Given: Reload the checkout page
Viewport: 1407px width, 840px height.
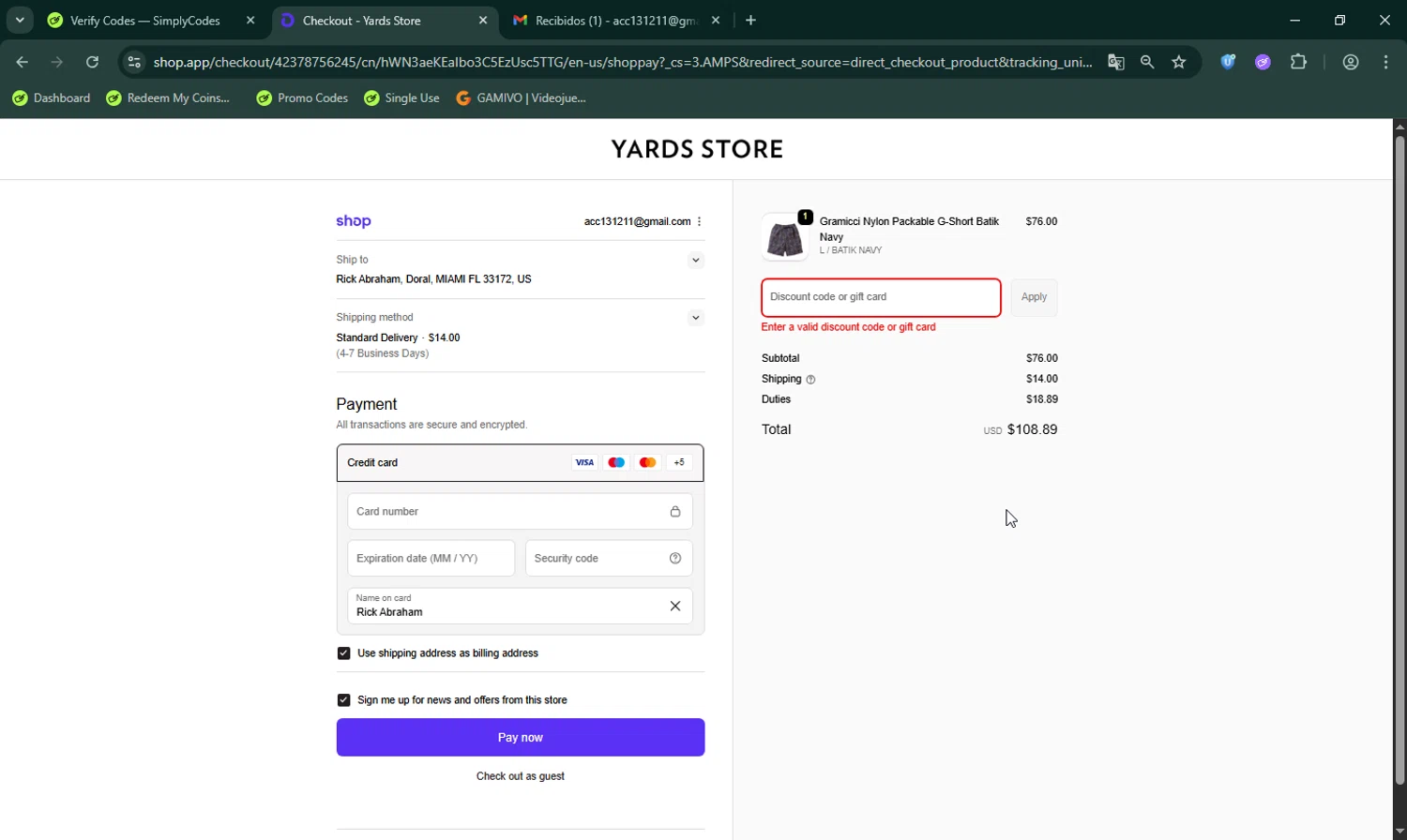Looking at the screenshot, I should 92,62.
